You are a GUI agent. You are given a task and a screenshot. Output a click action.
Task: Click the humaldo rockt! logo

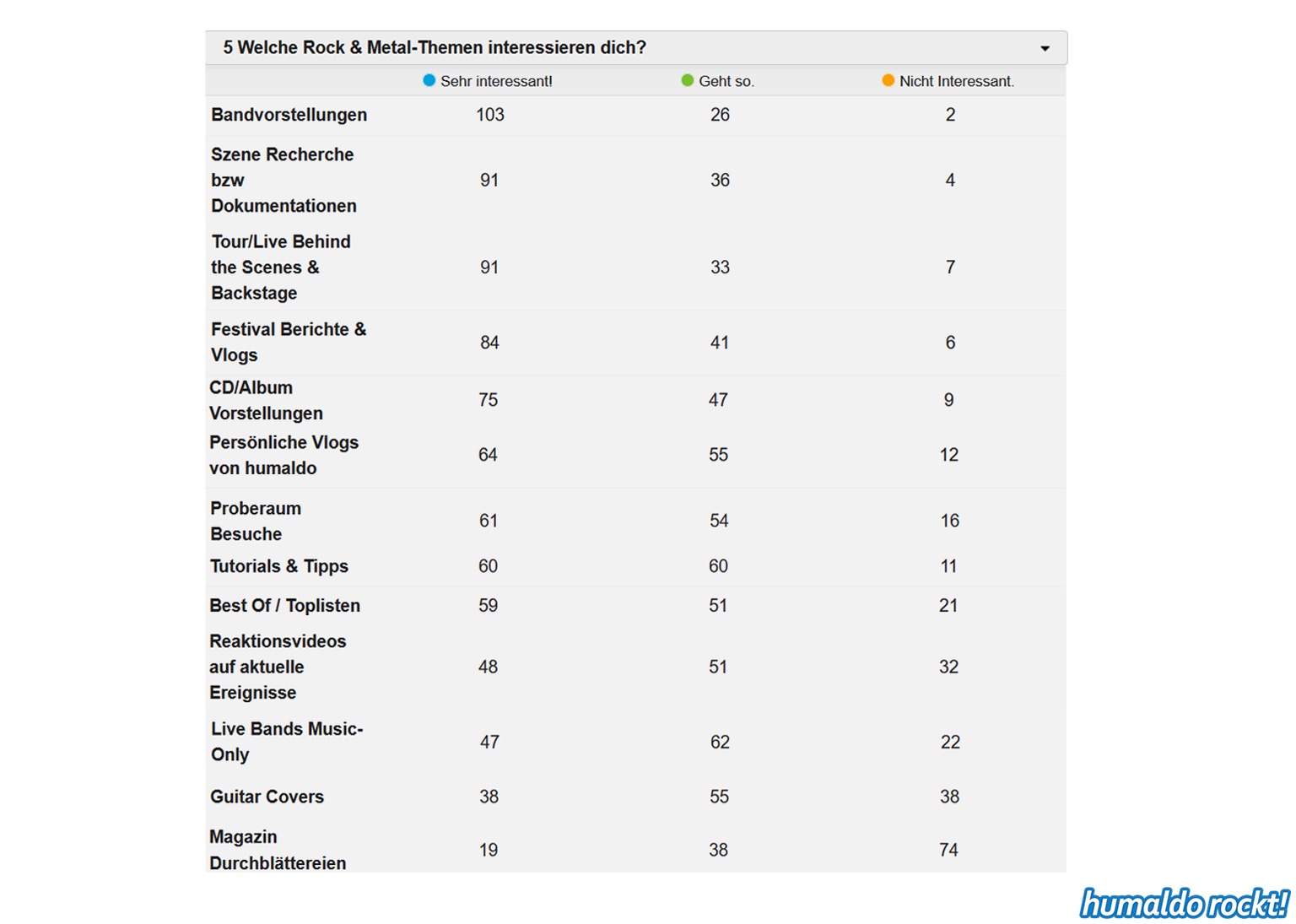1184,903
